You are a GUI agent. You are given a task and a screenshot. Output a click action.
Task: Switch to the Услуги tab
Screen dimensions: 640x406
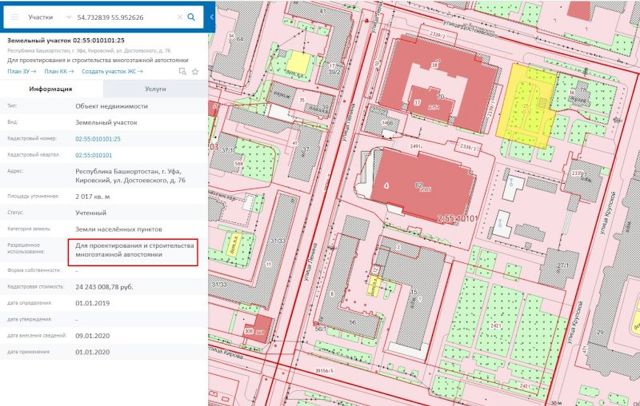[155, 89]
